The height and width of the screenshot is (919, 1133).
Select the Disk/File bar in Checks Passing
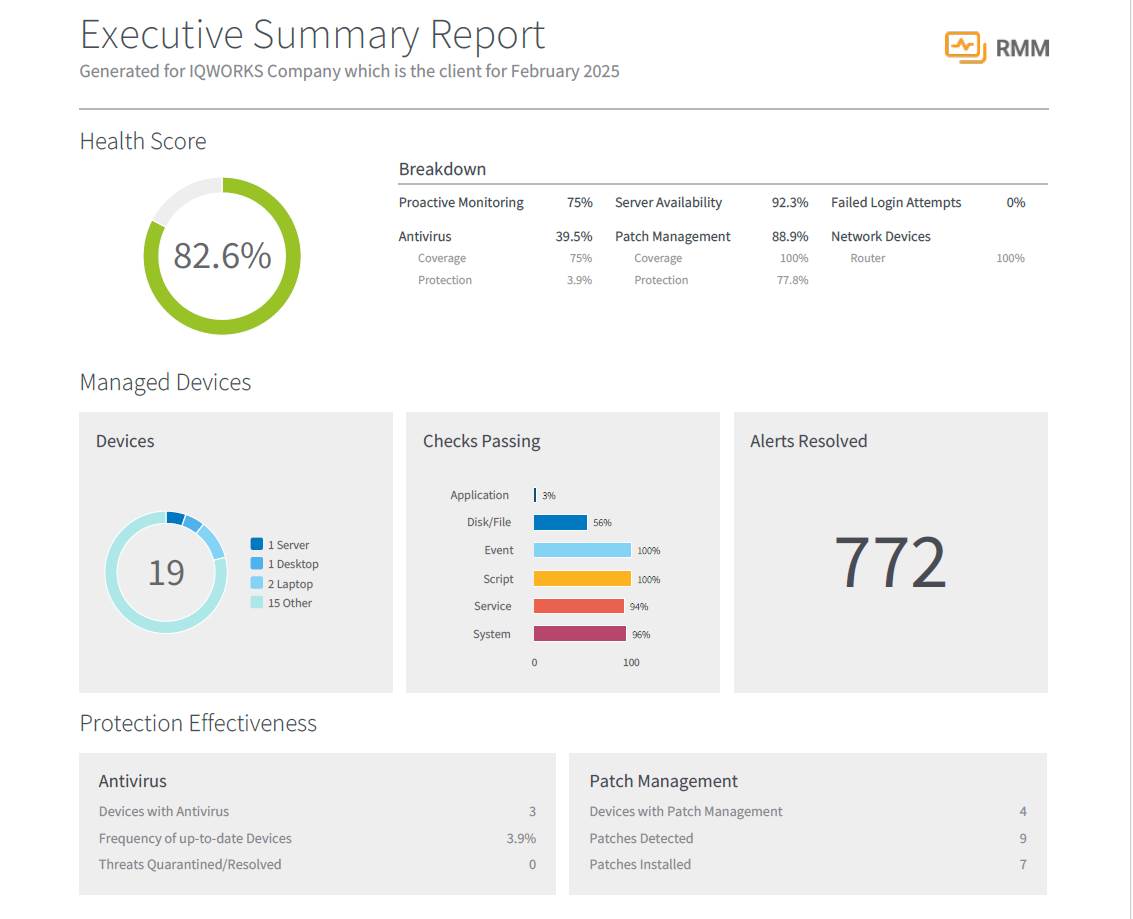tap(560, 522)
